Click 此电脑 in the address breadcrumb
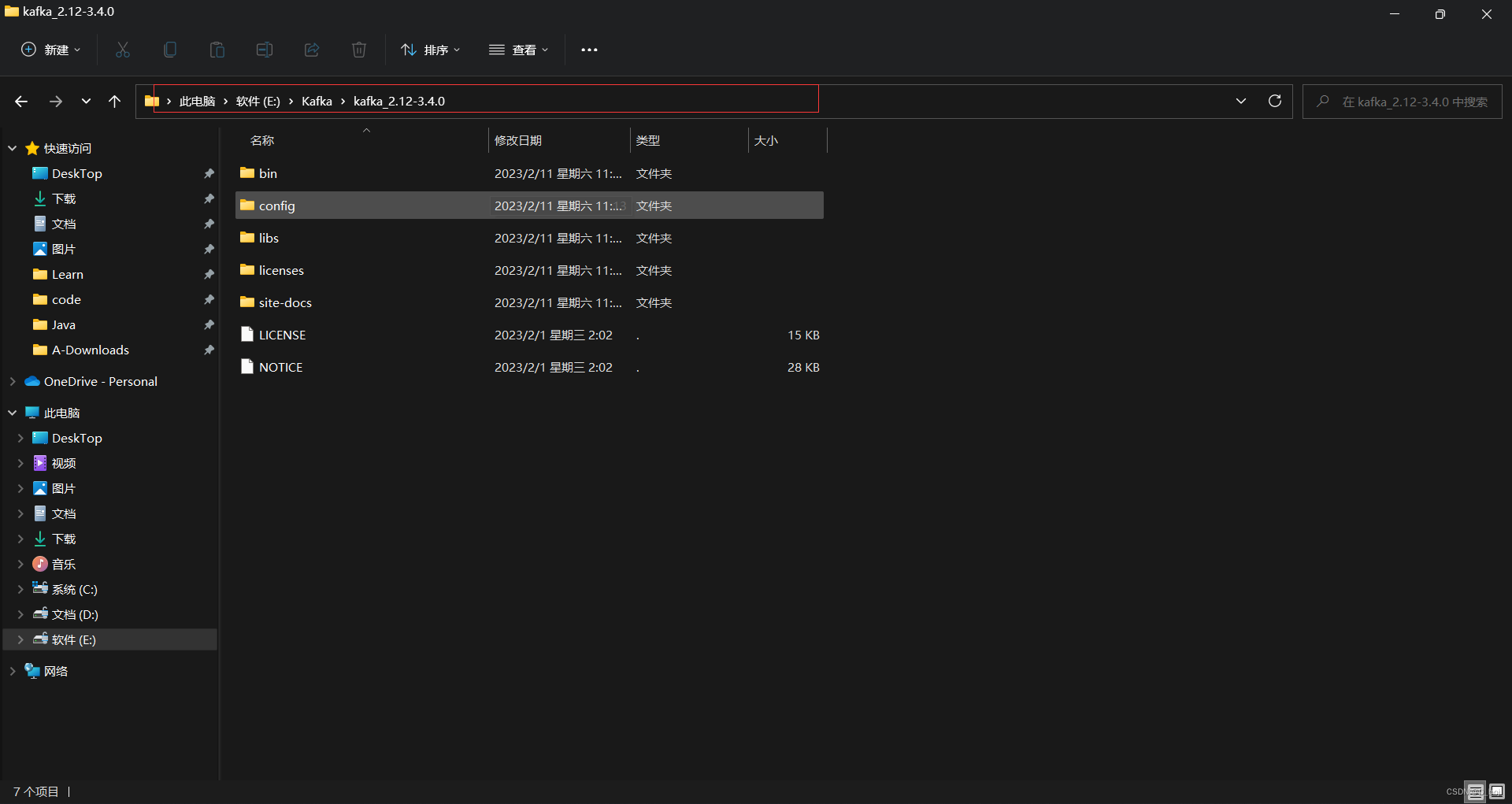This screenshot has width=1512, height=804. [197, 101]
